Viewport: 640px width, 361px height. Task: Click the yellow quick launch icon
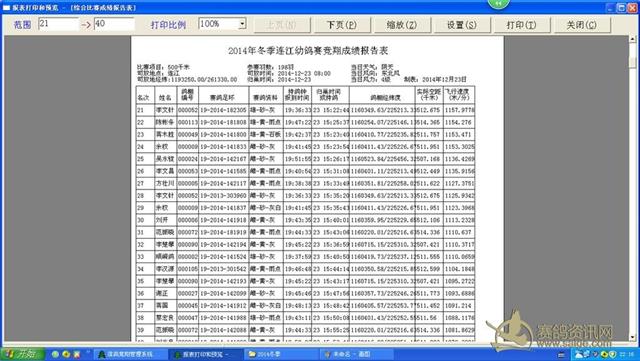[66, 354]
